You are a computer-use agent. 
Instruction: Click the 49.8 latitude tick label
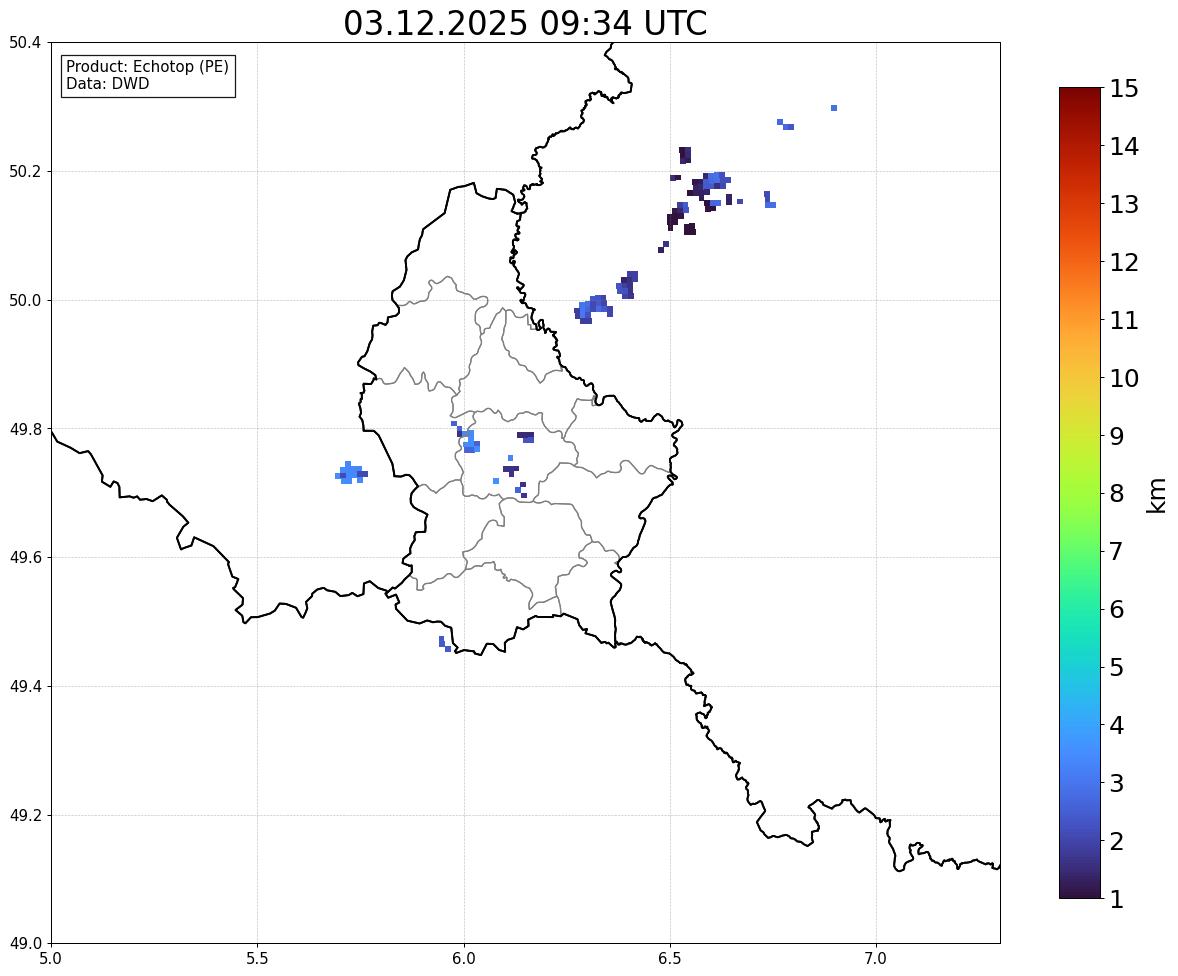pyautogui.click(x=25, y=429)
